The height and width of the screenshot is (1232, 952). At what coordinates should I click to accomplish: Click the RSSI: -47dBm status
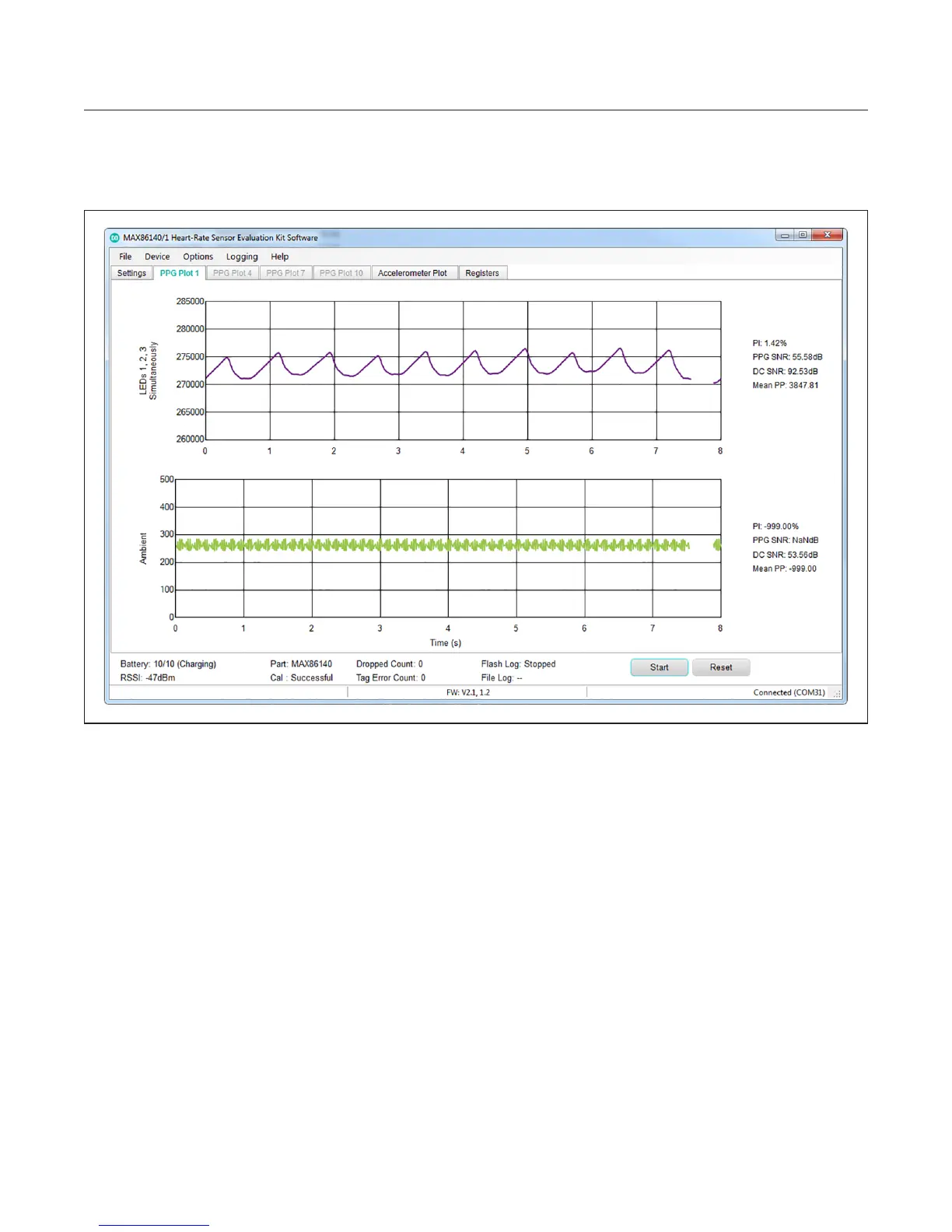pos(148,678)
